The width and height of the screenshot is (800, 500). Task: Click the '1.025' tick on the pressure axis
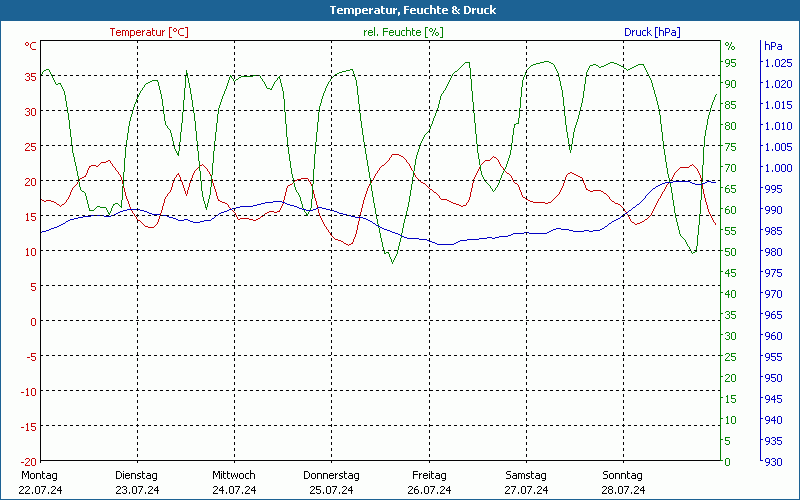pos(778,63)
